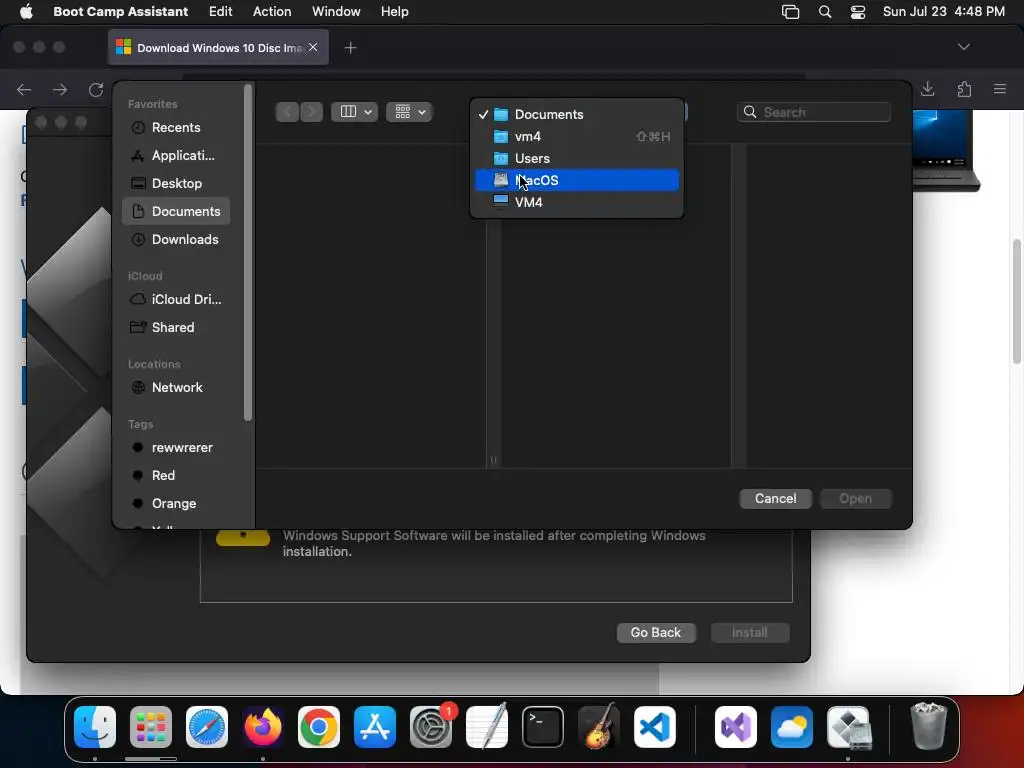Click the Install button in Boot Camp
The image size is (1024, 768).
(750, 632)
